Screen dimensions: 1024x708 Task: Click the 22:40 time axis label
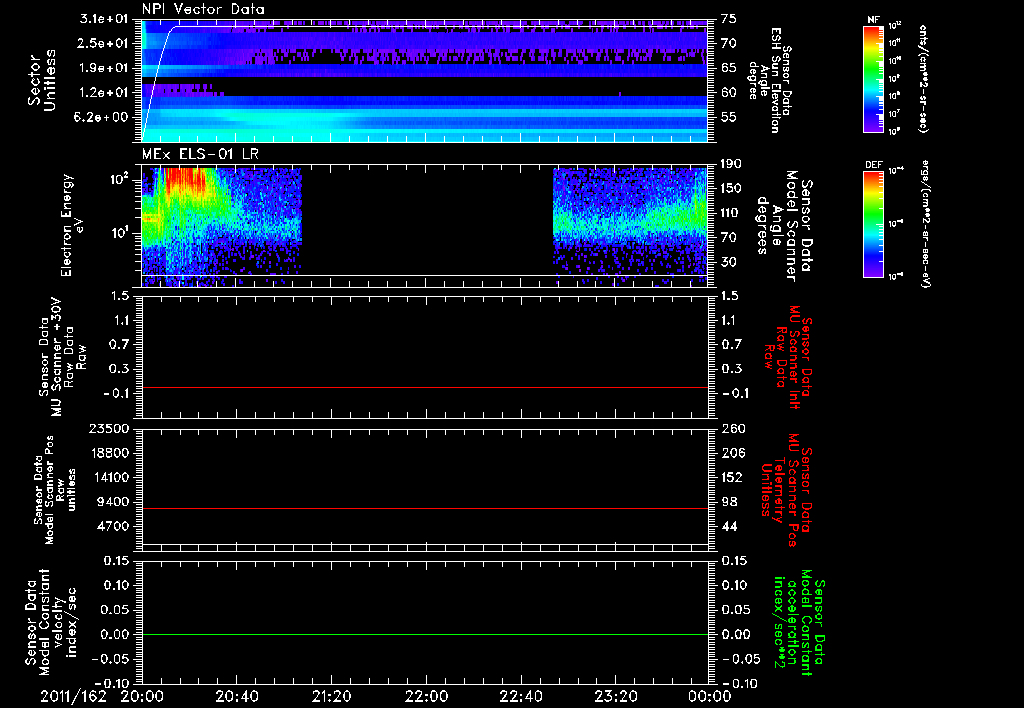pos(520,696)
